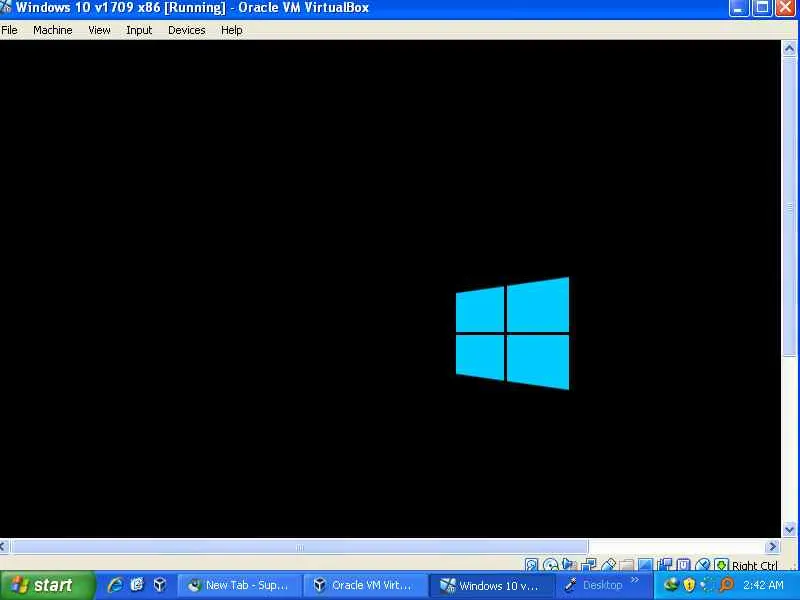Click the video capture indicator icon

tap(665, 565)
